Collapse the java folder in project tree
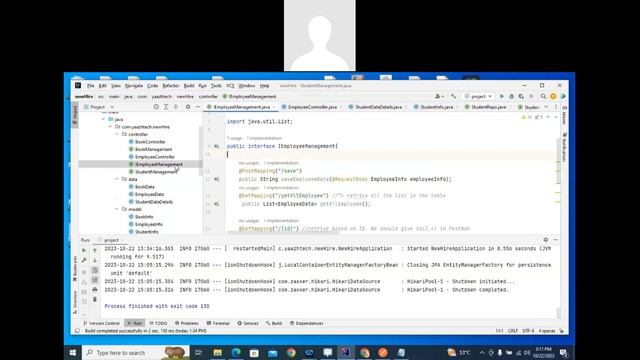640x360 pixels. click(104, 119)
